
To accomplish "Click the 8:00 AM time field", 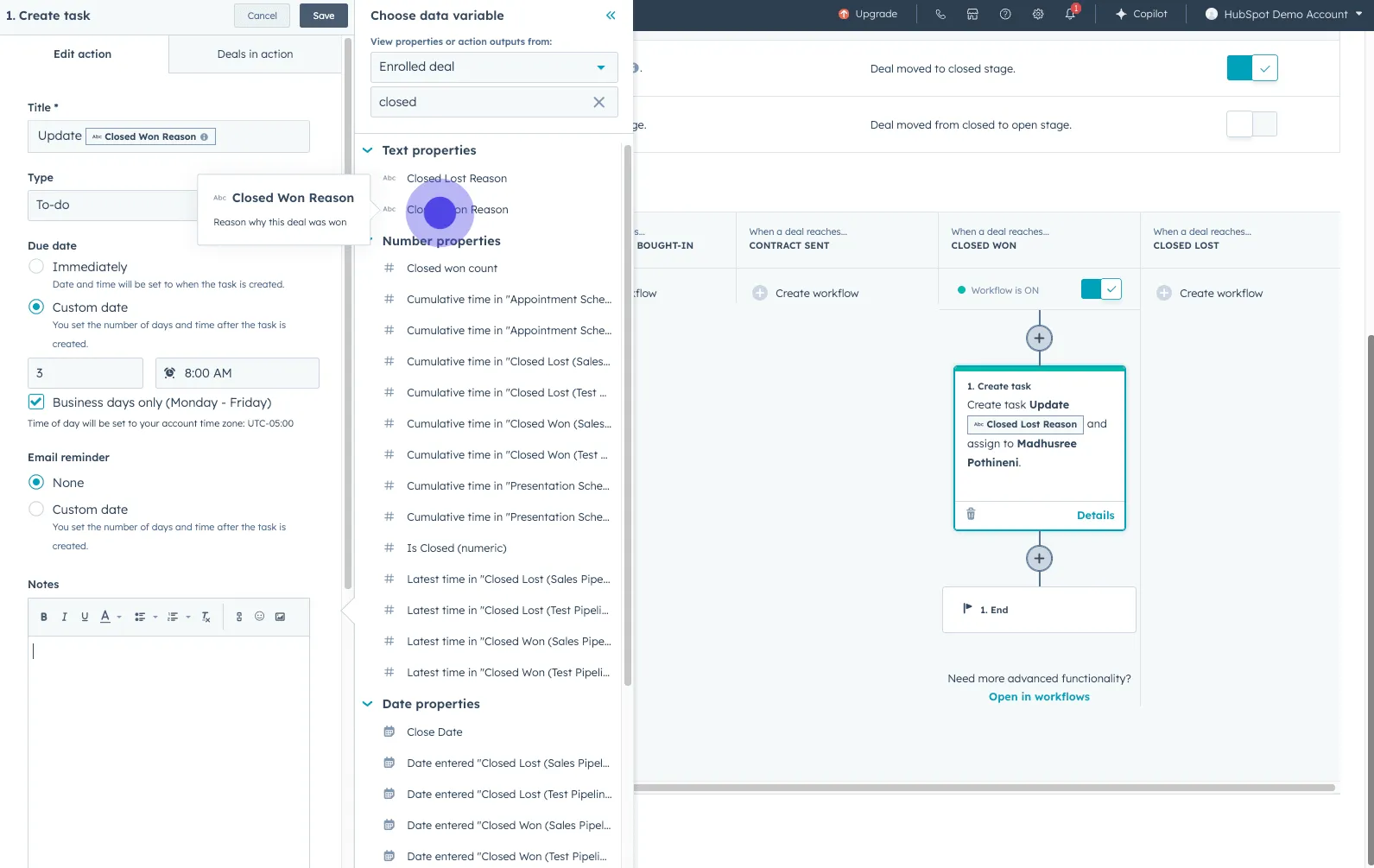I will [x=237, y=373].
